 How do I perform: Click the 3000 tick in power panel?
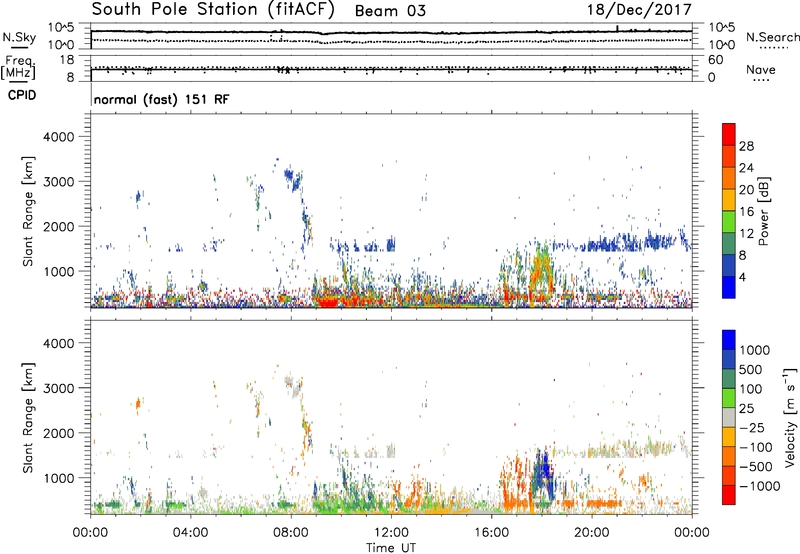pos(59,182)
